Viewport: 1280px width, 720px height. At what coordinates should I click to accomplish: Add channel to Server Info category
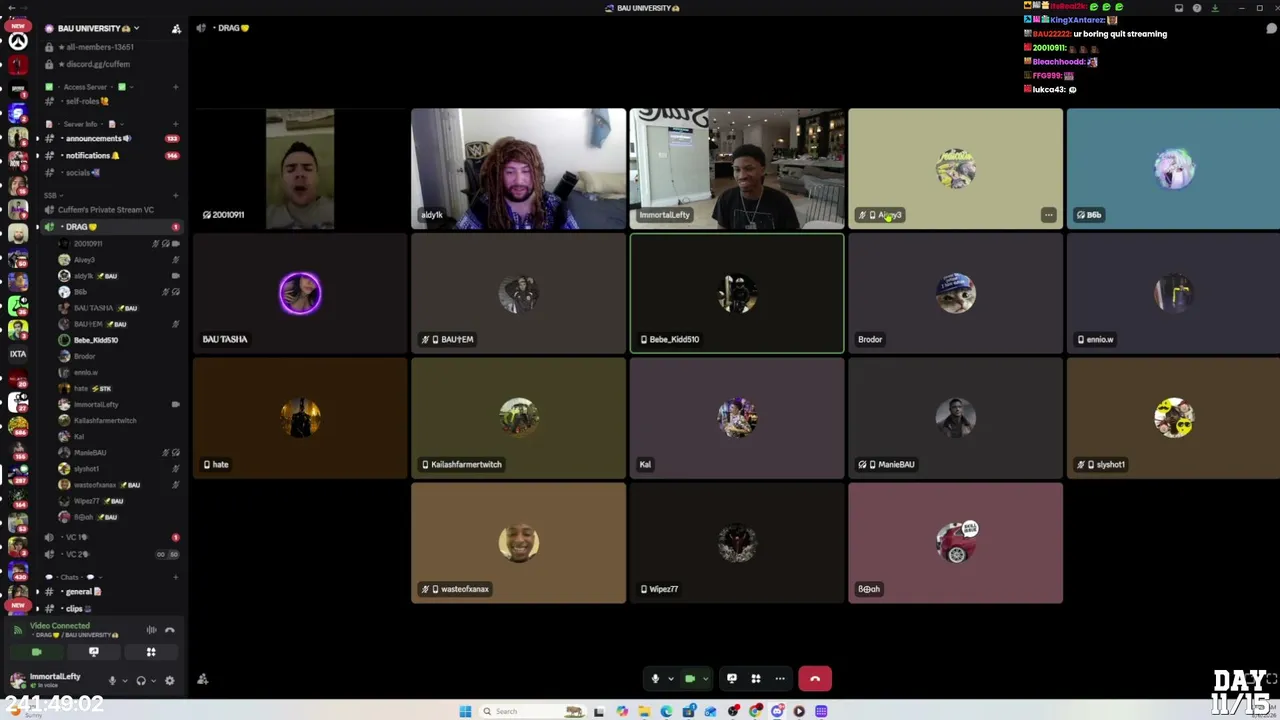[175, 124]
